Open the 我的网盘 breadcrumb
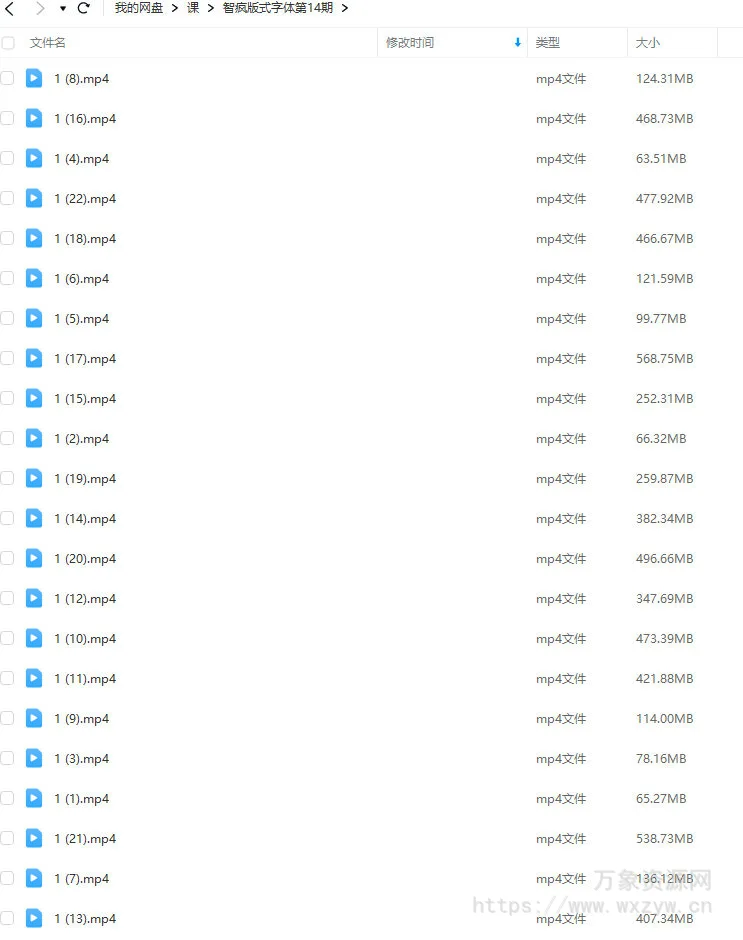This screenshot has height=940, width=743. coord(139,8)
